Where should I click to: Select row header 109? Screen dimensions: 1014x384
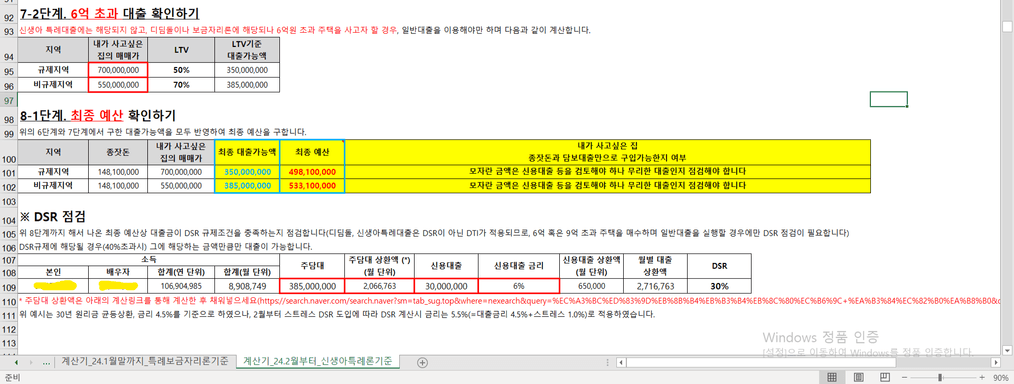coord(8,286)
